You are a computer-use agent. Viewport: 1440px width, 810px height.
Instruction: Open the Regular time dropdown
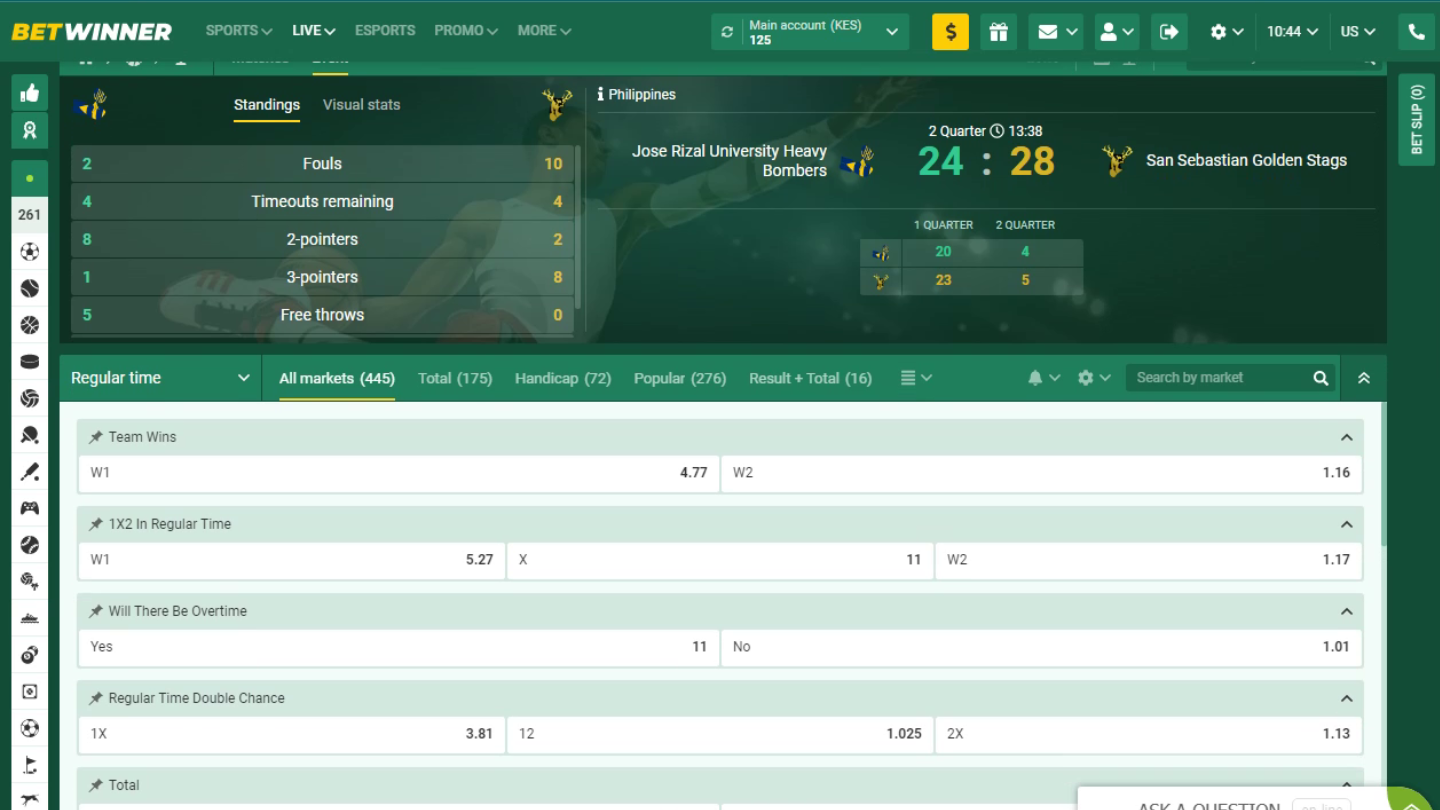[160, 378]
